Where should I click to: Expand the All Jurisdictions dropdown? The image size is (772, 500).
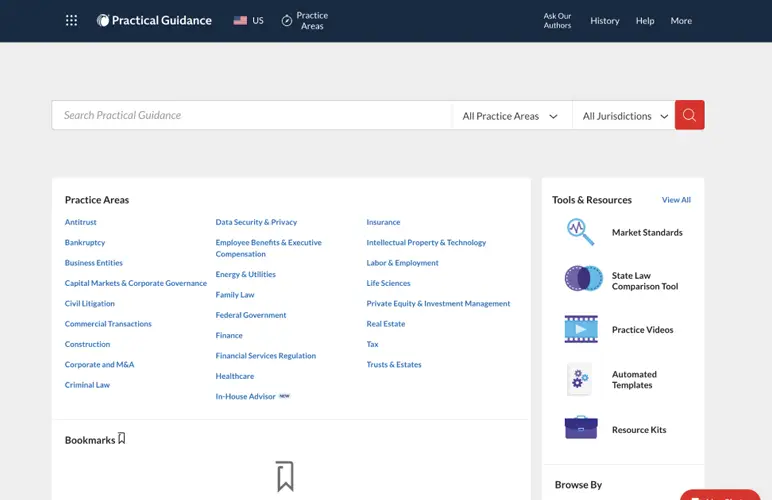(624, 116)
